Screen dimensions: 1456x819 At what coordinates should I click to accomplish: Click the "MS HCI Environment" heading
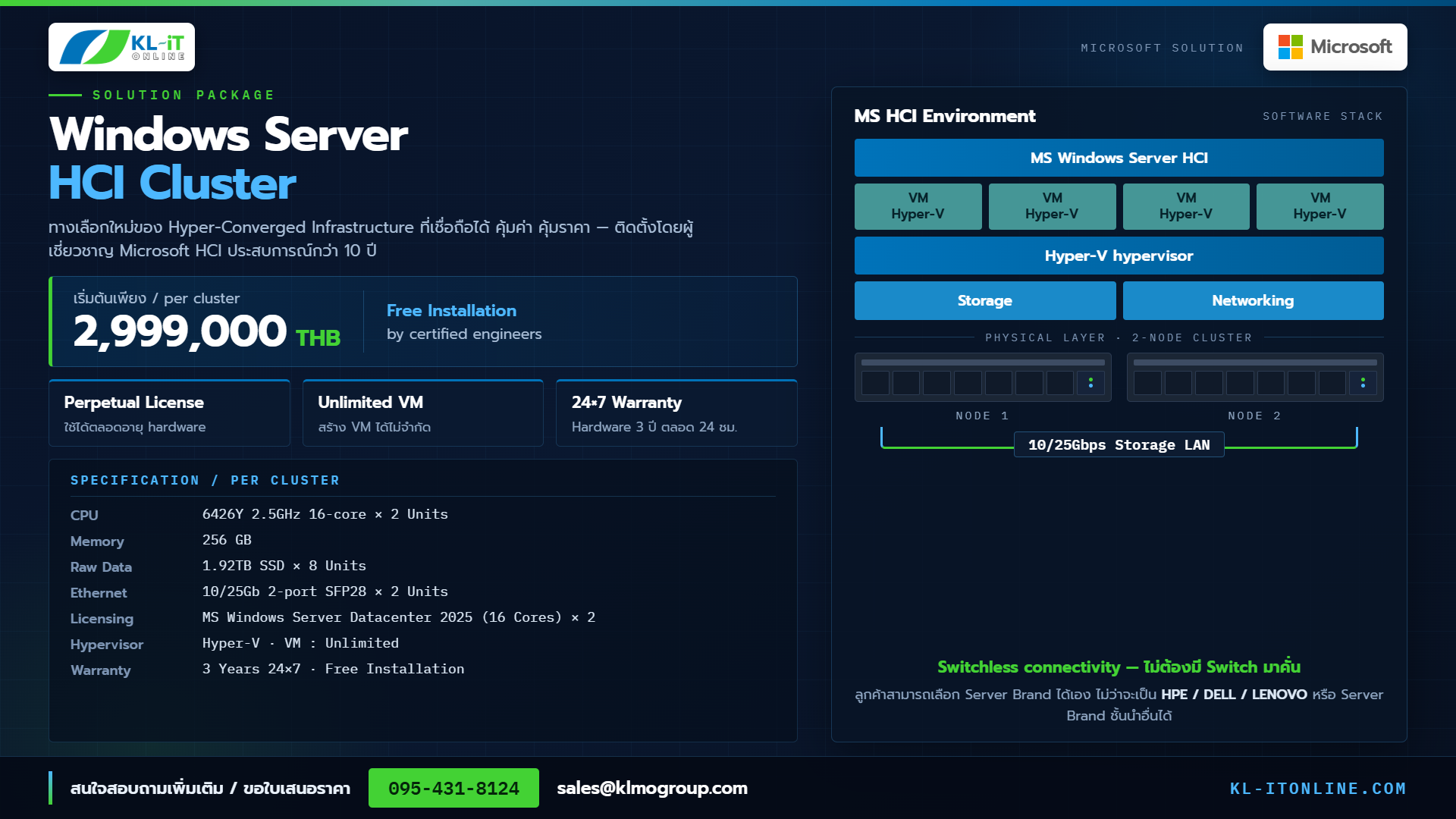coord(945,116)
